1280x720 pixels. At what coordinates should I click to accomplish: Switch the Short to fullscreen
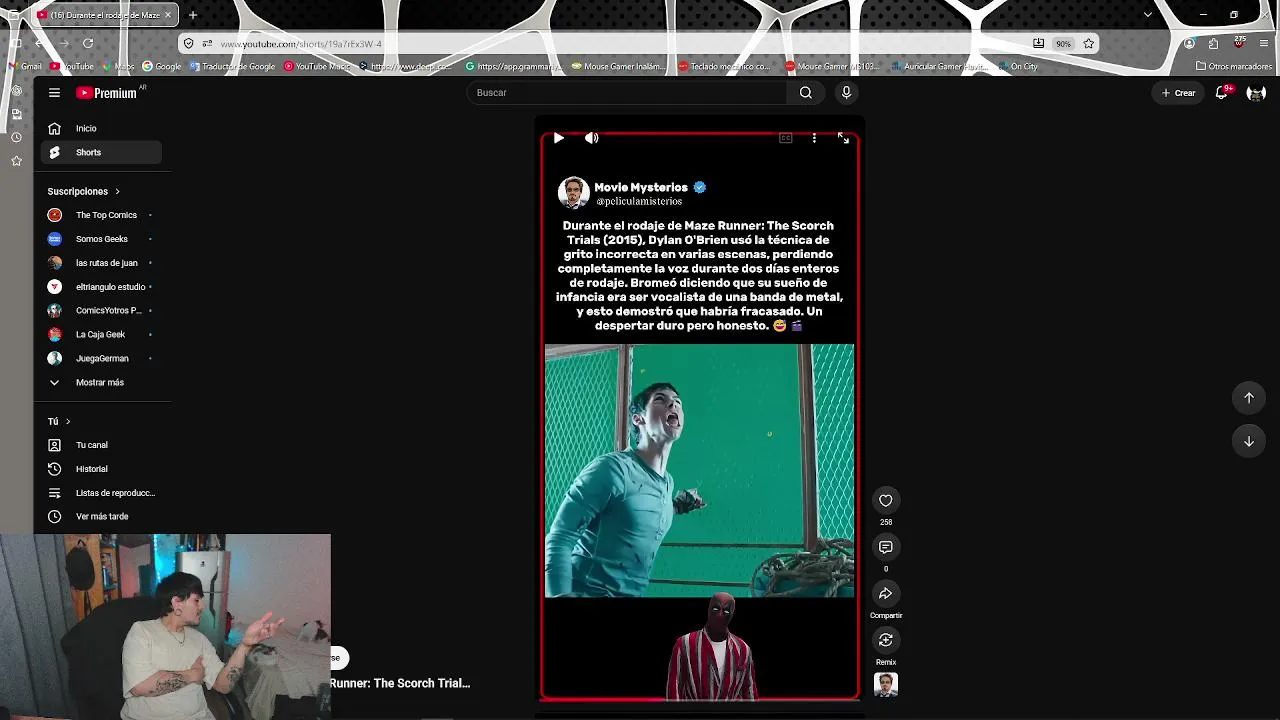843,138
